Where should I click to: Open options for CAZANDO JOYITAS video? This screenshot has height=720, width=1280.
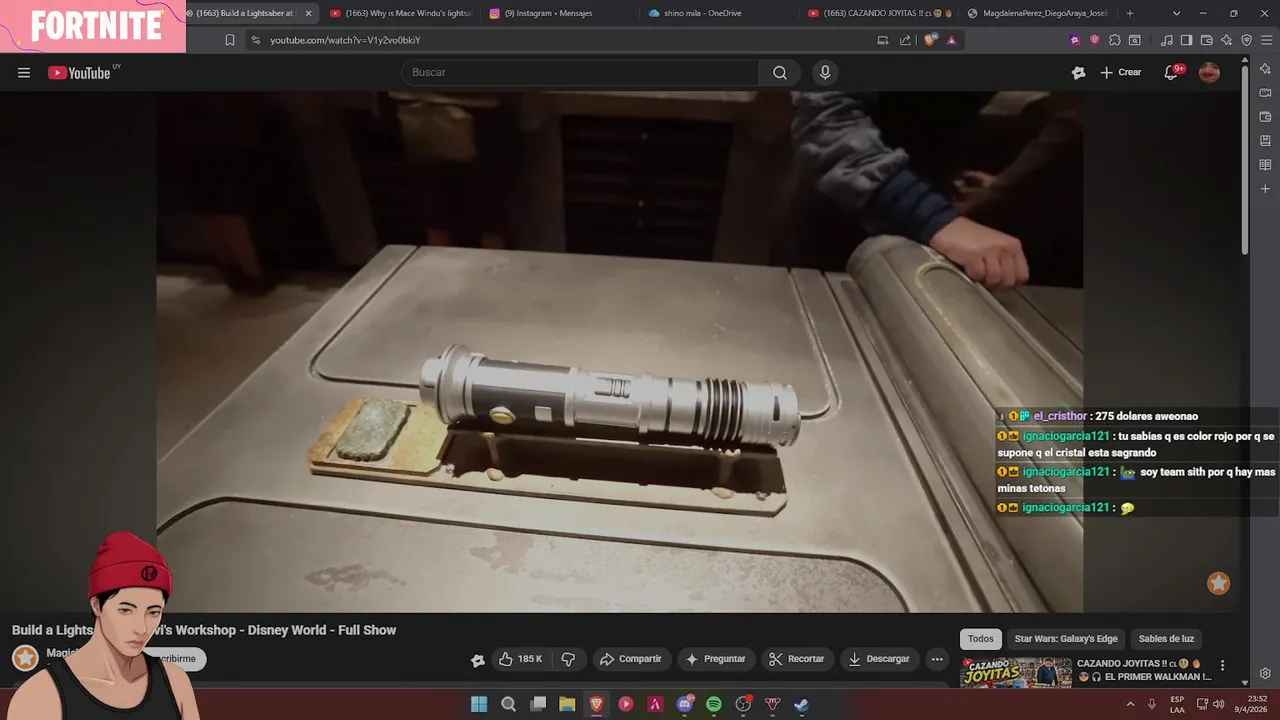pos(1222,666)
